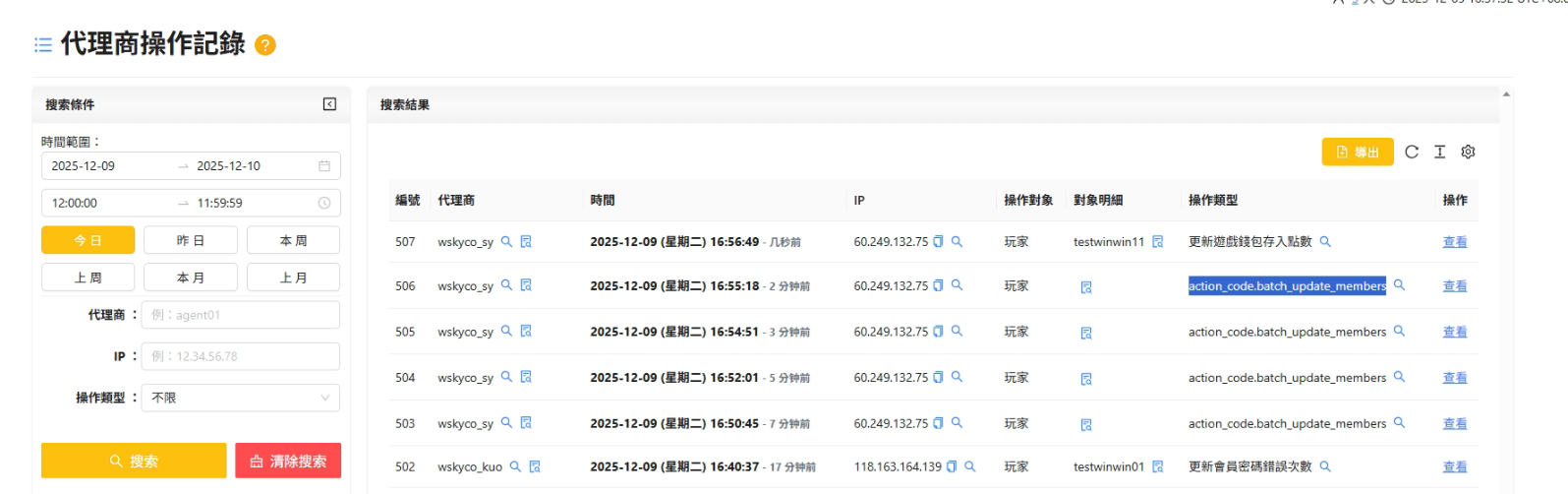Click the help question mark icon beside title
1568x494 pixels.
click(265, 45)
